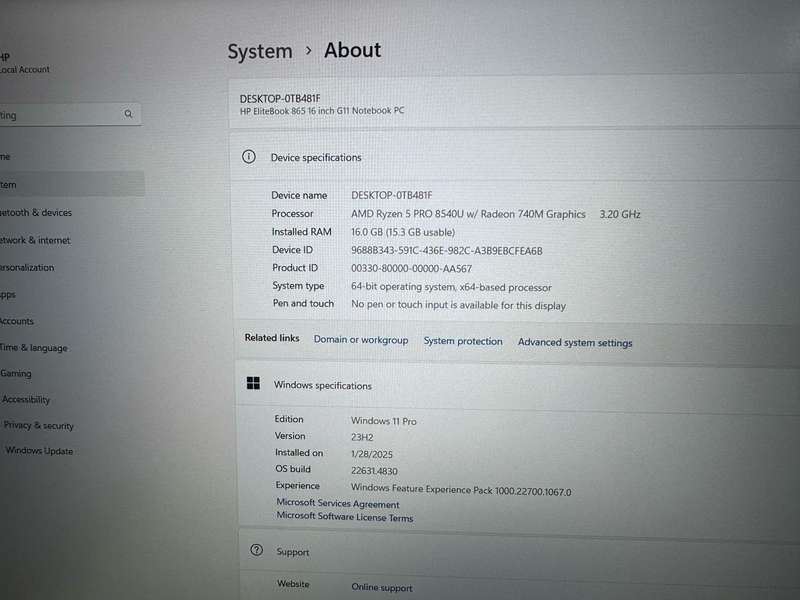Viewport: 800px width, 600px height.
Task: Click the Device ID value 9688B343-591C
Action: 446,251
